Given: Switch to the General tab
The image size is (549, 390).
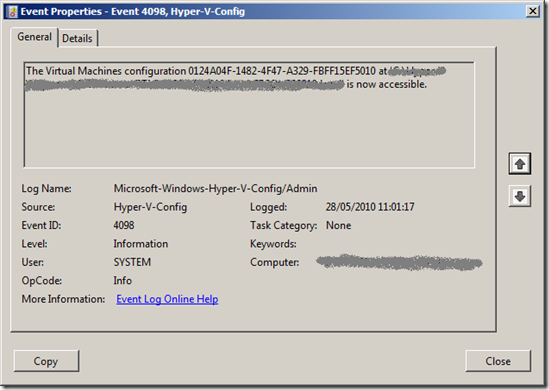Looking at the screenshot, I should [34, 37].
